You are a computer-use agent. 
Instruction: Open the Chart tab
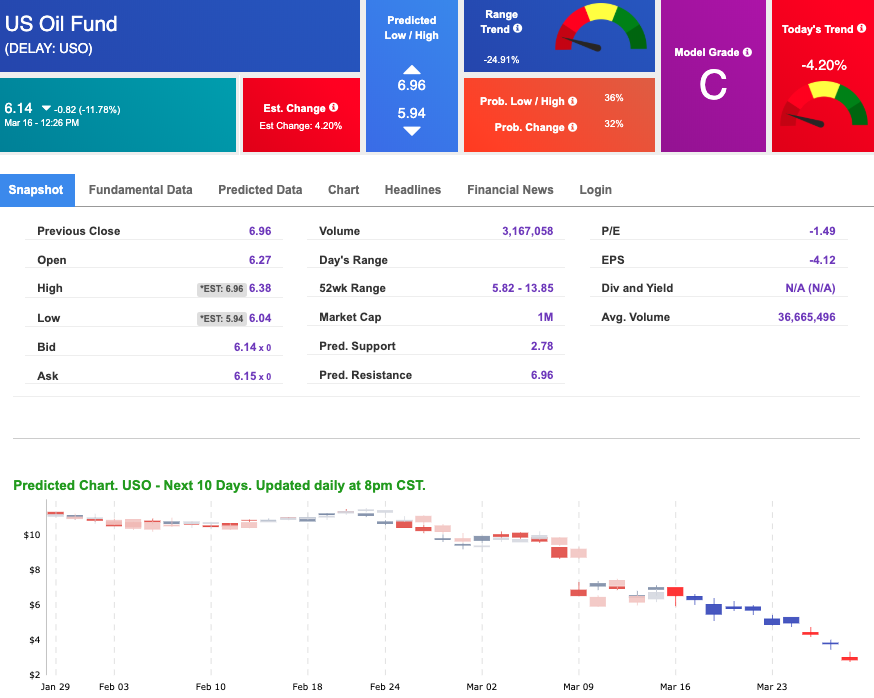pyautogui.click(x=343, y=190)
